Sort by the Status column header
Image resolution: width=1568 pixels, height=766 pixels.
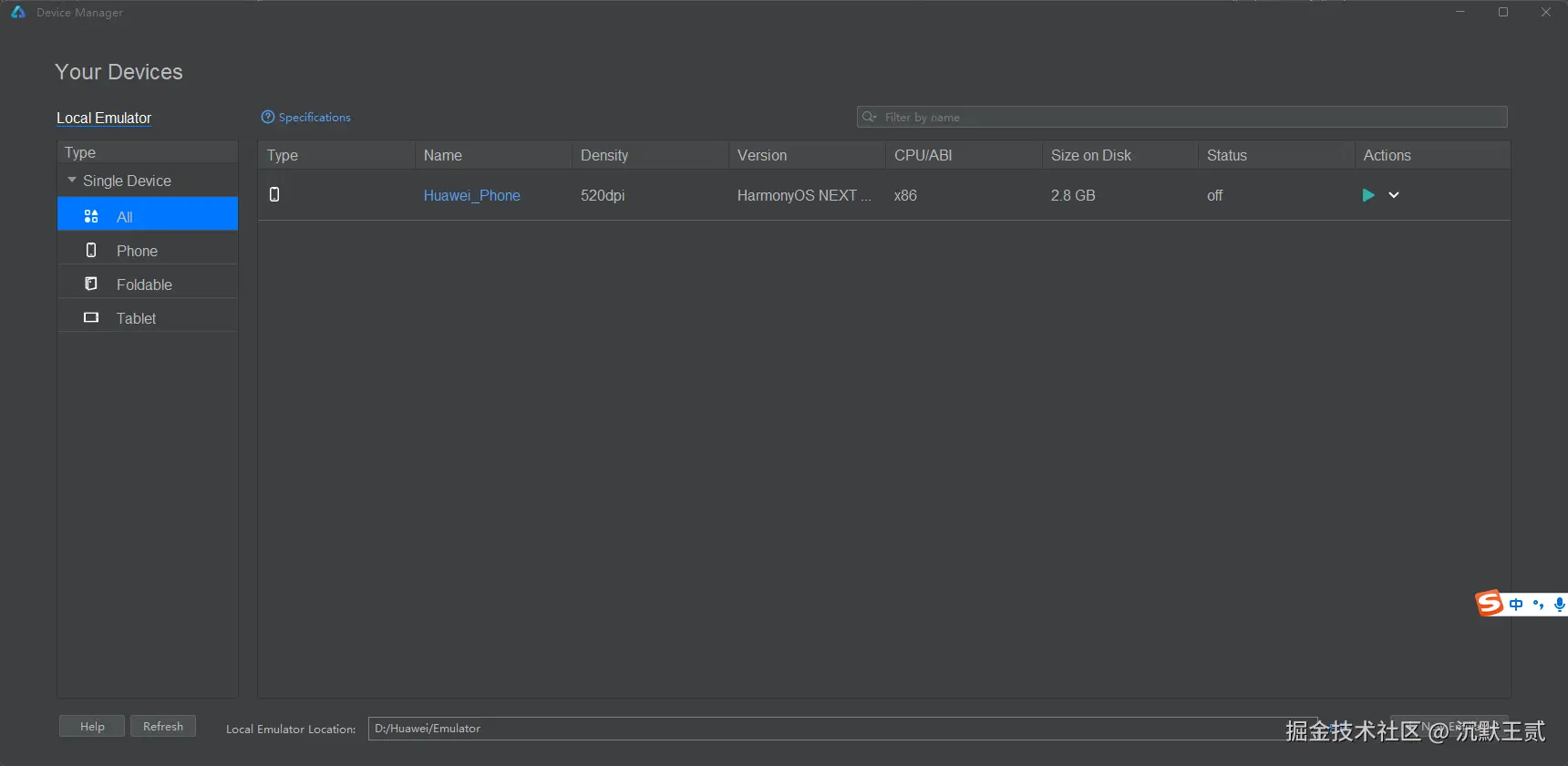(1276, 155)
